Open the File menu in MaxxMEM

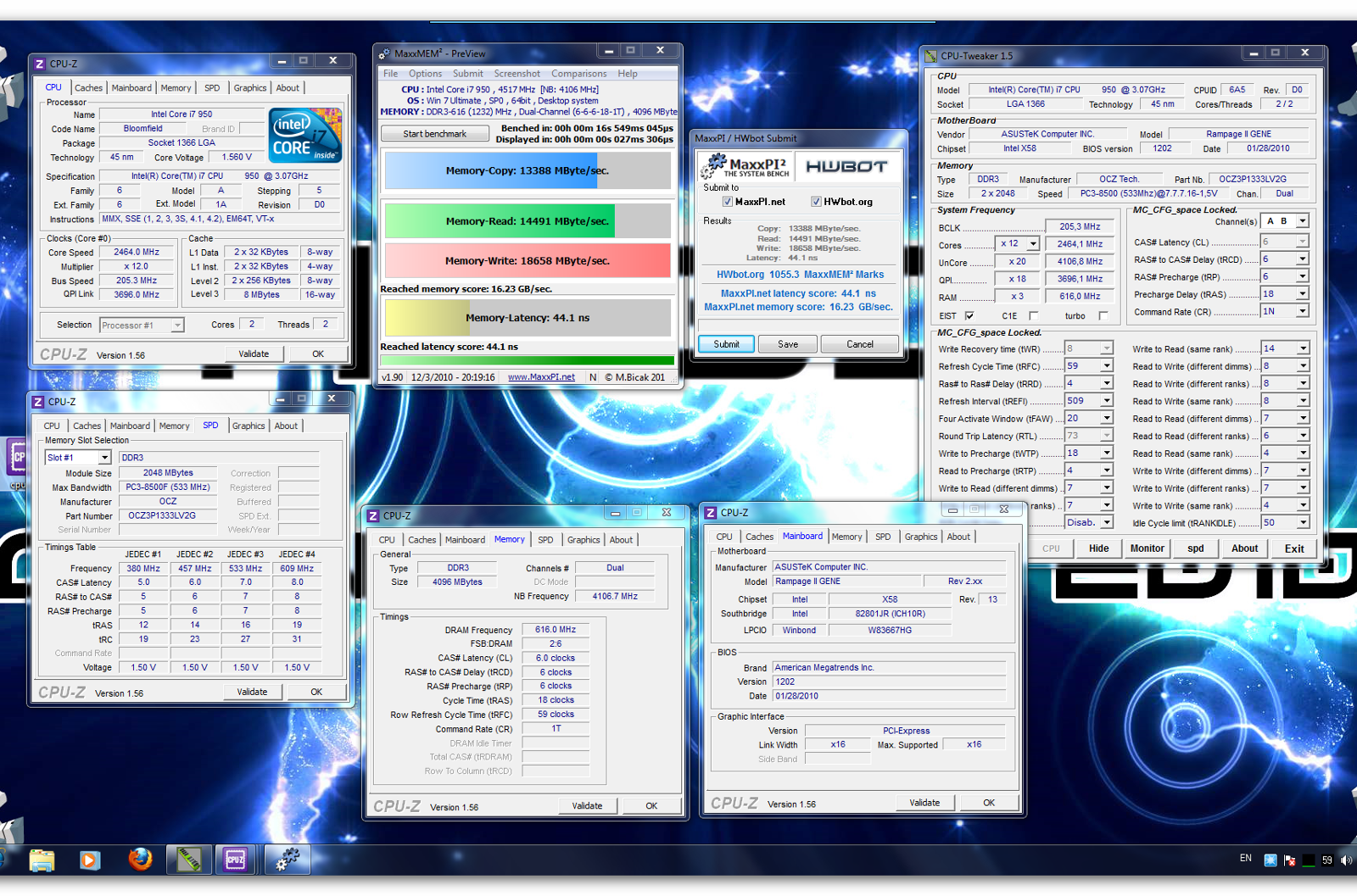pyautogui.click(x=390, y=74)
